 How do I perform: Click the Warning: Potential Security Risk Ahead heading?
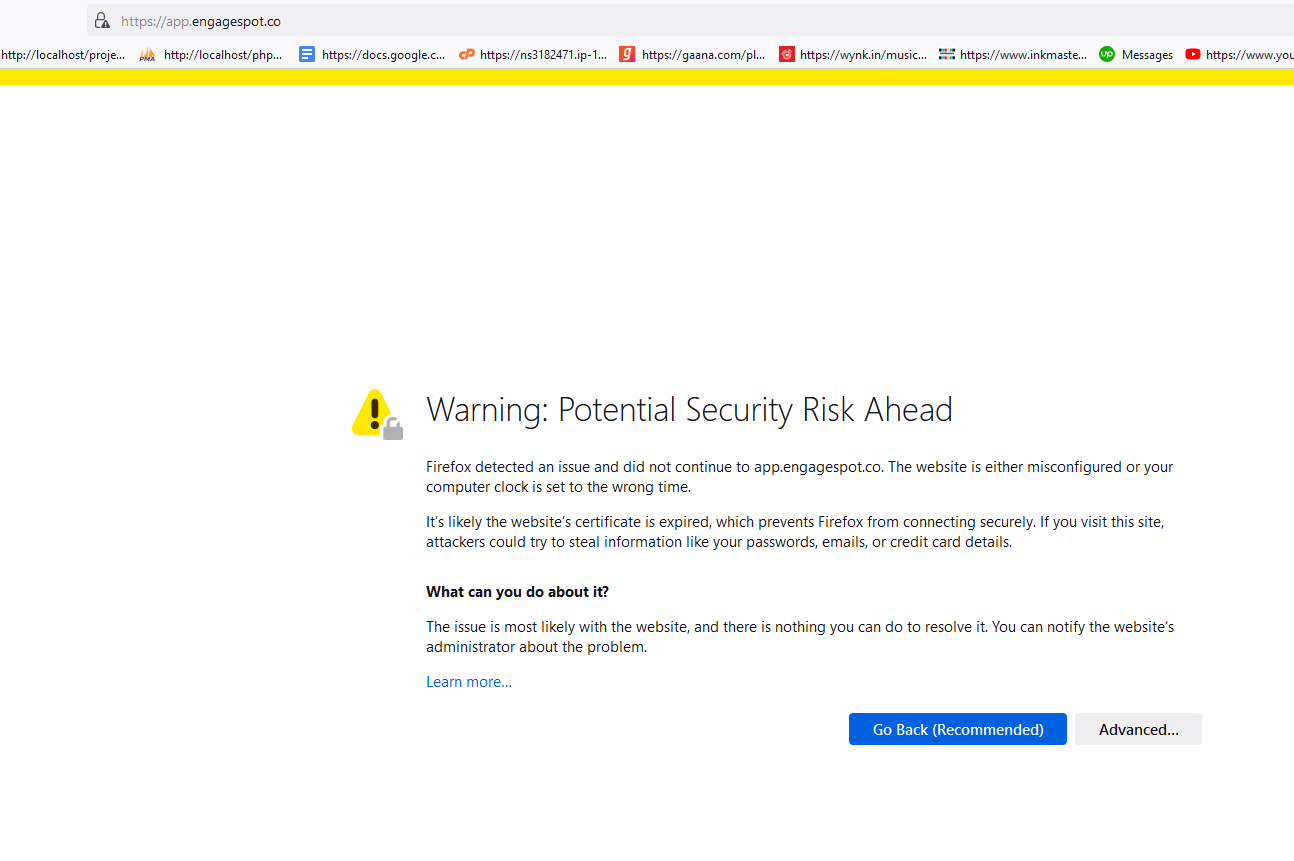689,410
